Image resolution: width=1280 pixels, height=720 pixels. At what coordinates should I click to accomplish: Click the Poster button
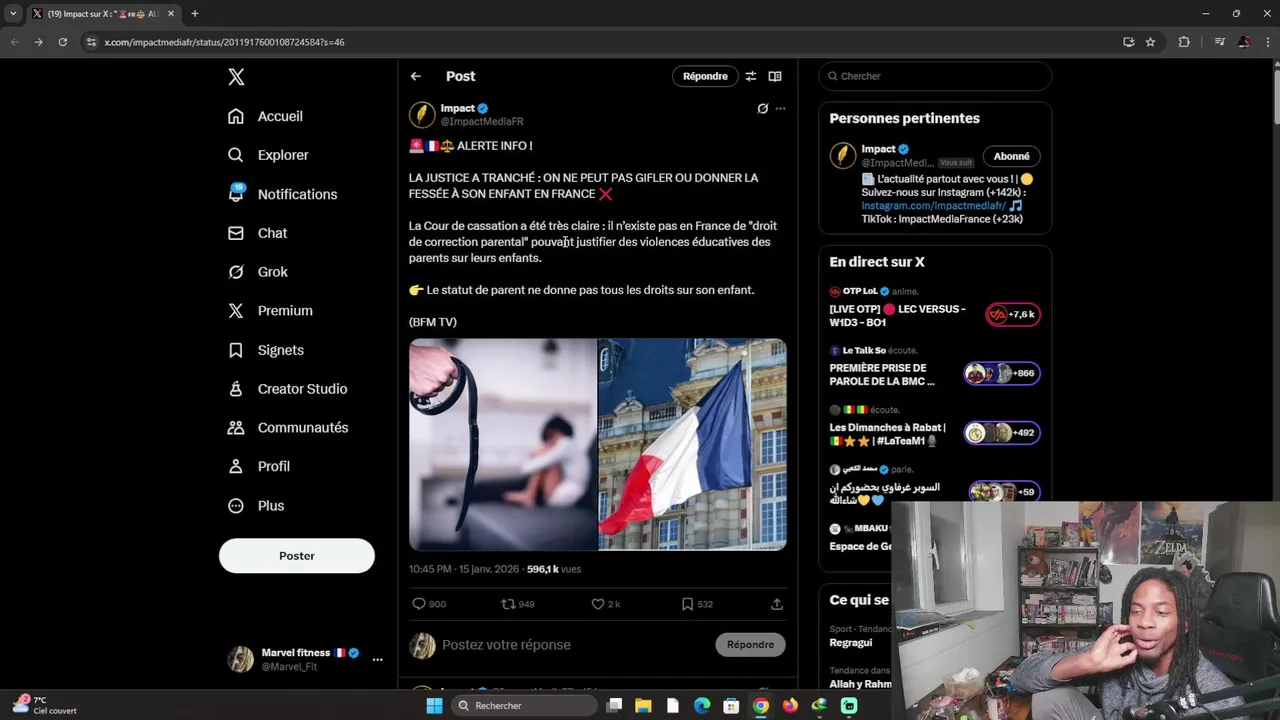[x=297, y=556]
